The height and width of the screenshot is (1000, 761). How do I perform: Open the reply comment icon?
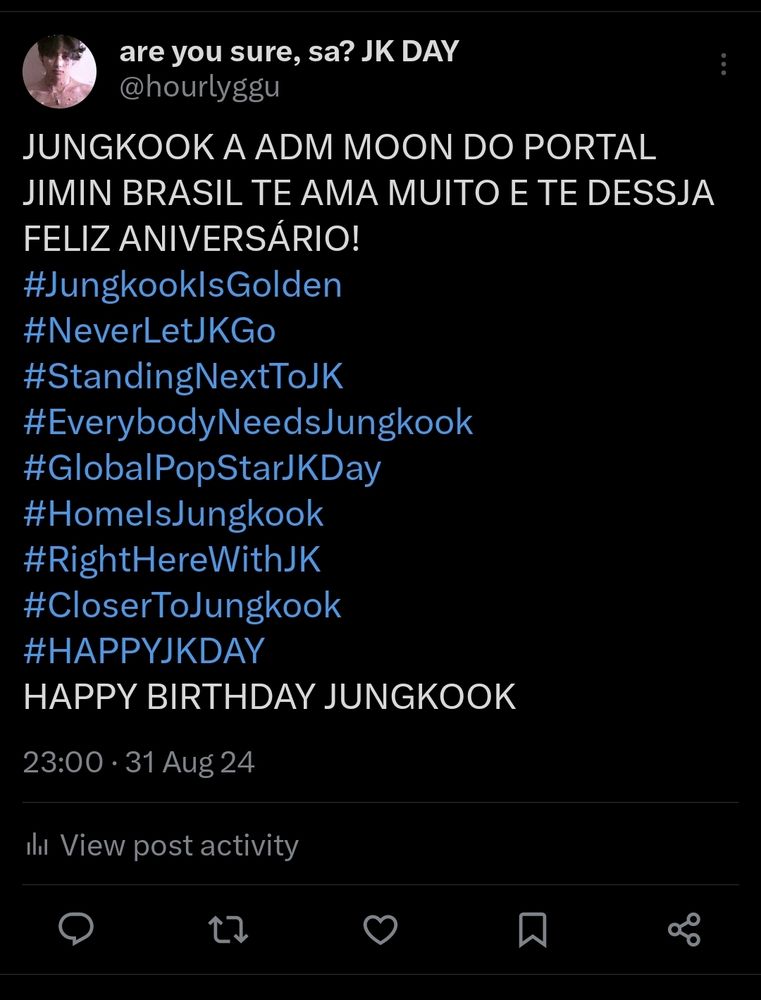[76, 929]
